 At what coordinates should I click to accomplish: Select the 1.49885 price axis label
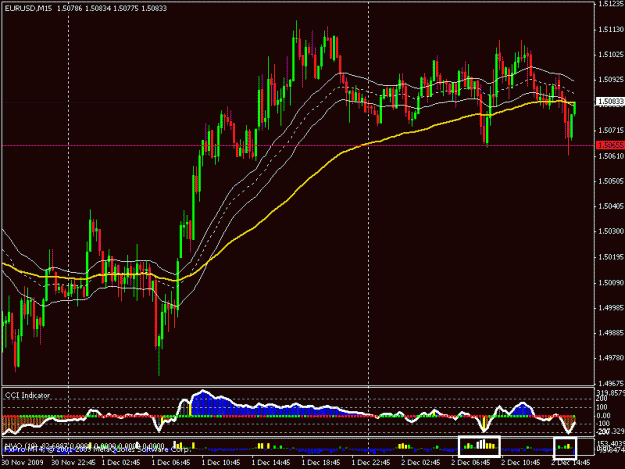tap(611, 333)
